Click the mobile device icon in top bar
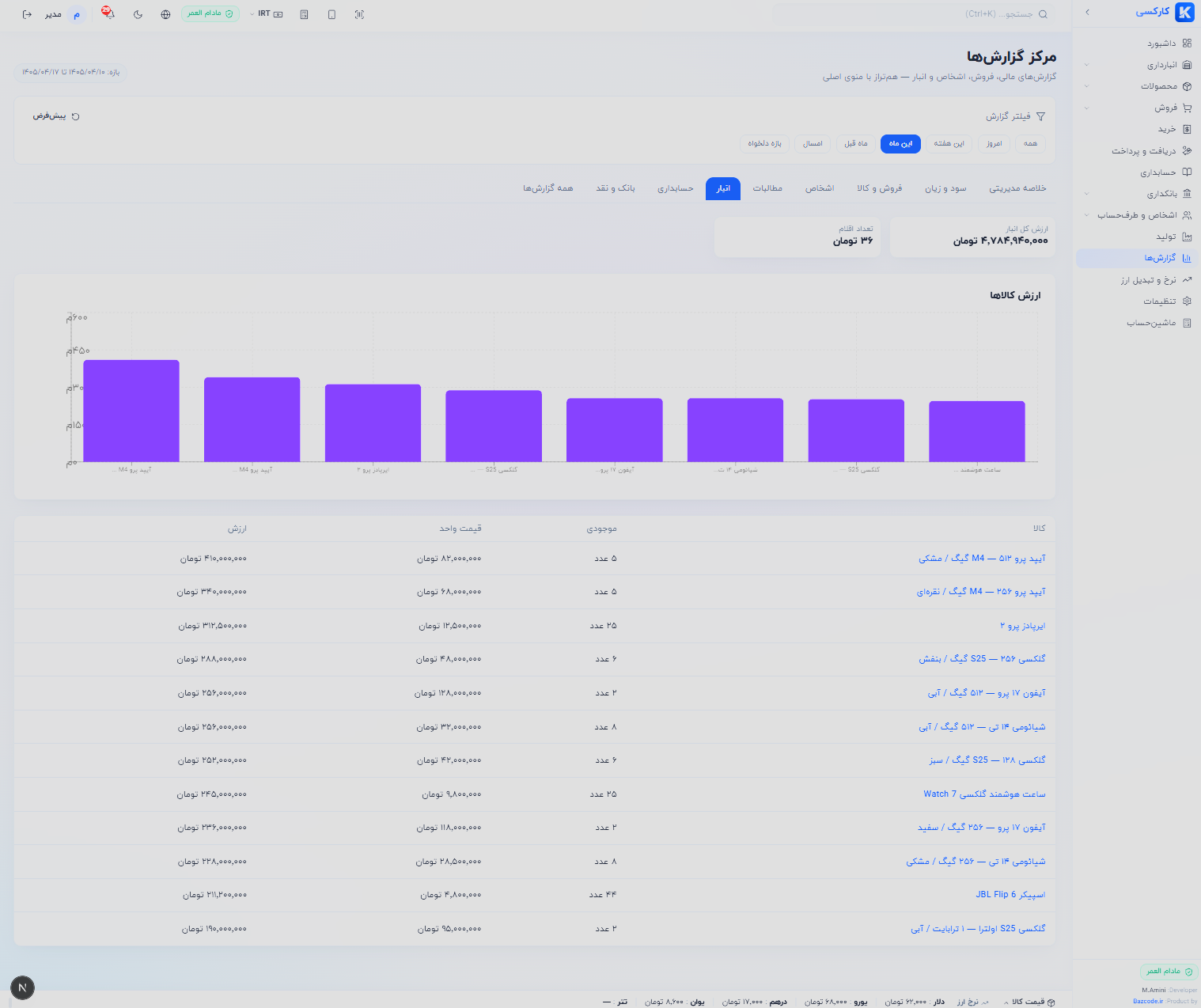Viewport: 1201px width, 1008px height. tap(332, 14)
